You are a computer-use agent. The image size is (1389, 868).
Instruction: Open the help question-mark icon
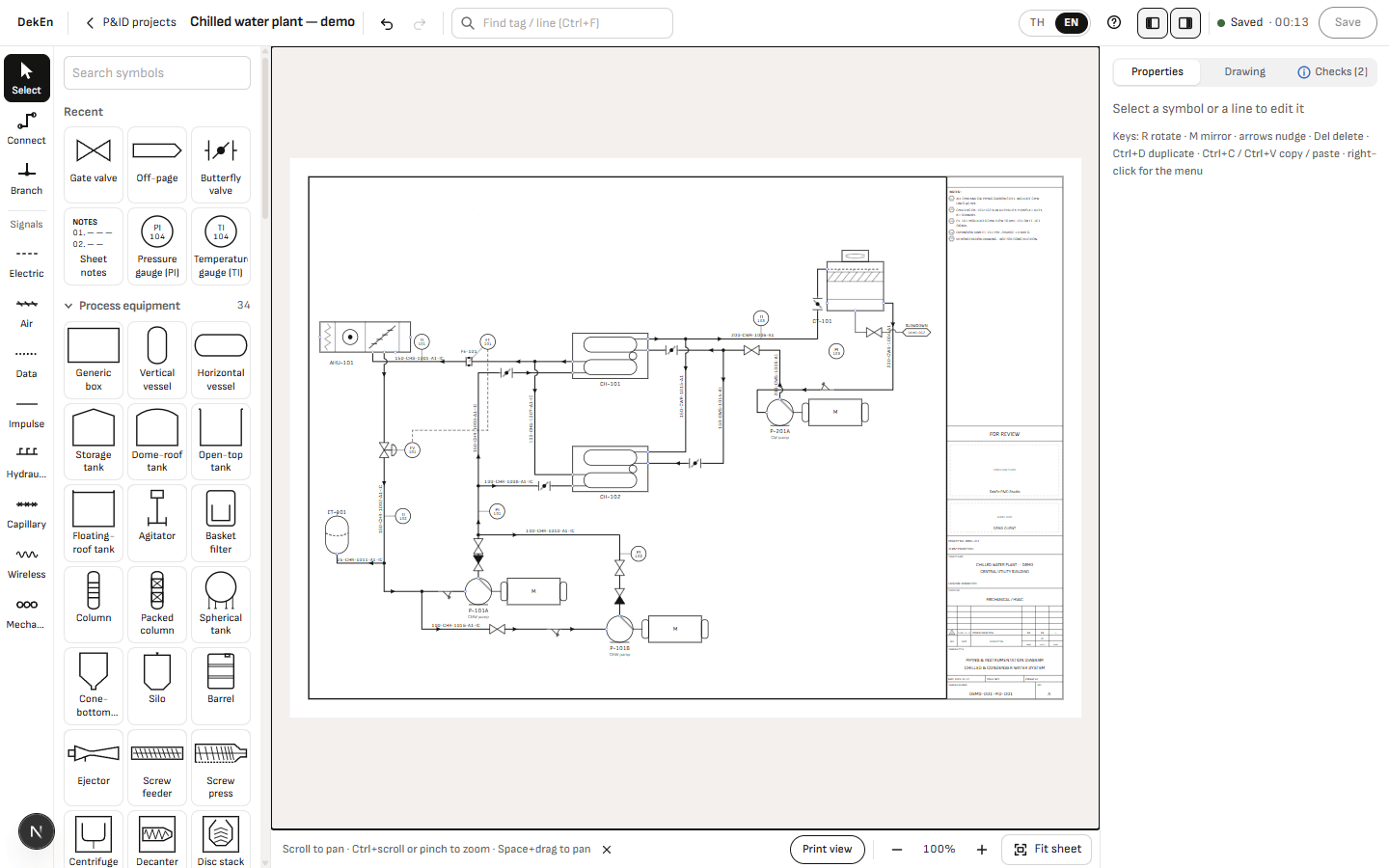click(x=1114, y=22)
